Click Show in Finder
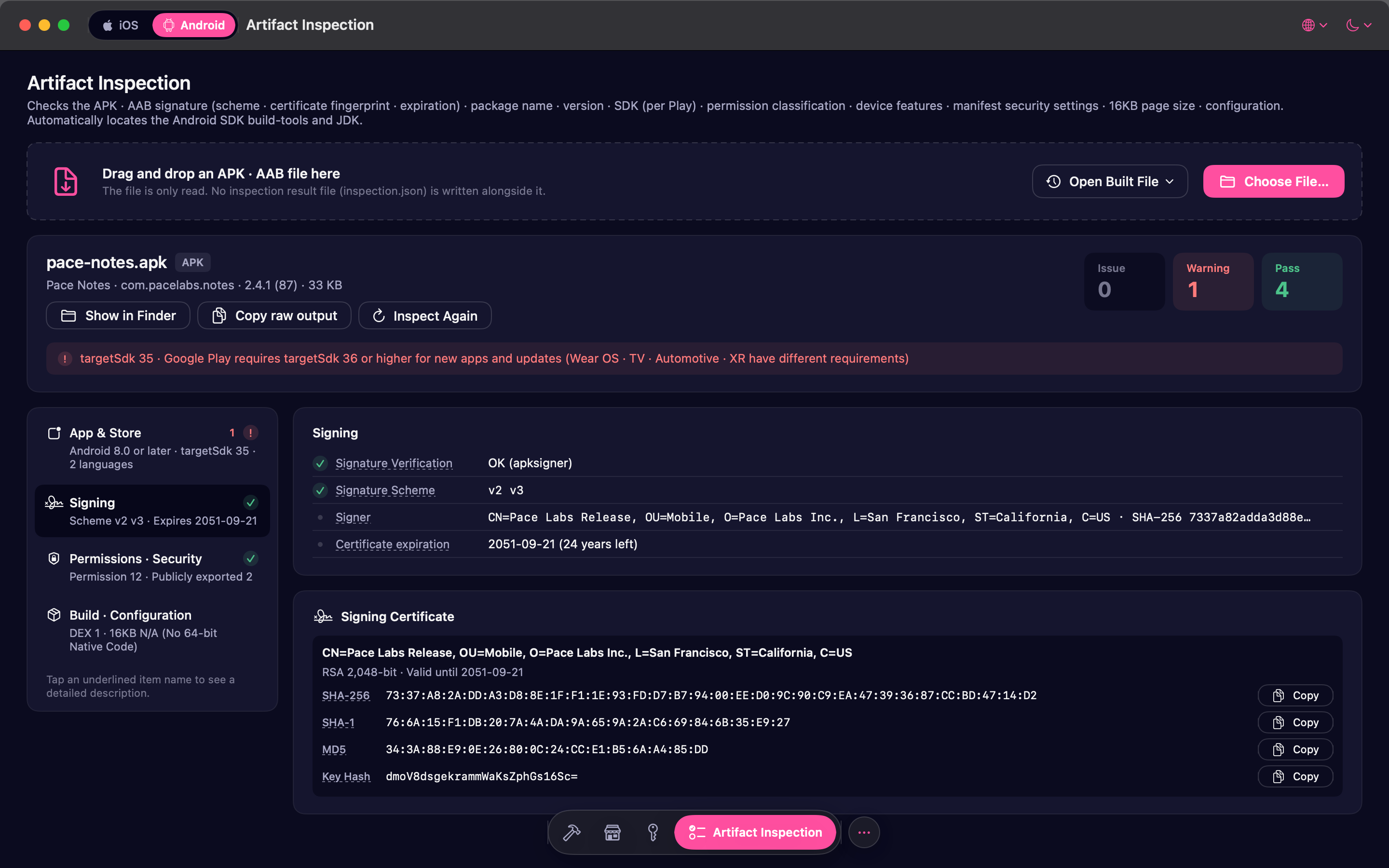1389x868 pixels. (x=118, y=316)
